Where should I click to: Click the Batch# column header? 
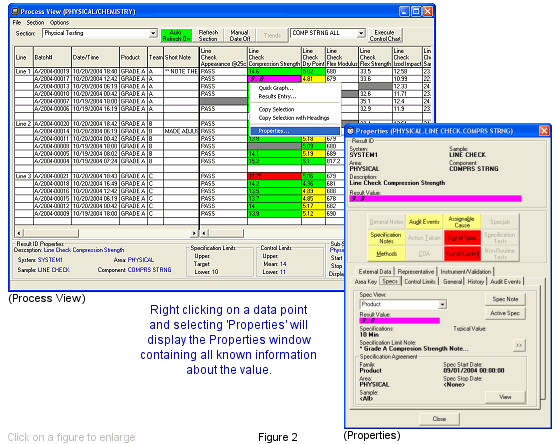52,57
